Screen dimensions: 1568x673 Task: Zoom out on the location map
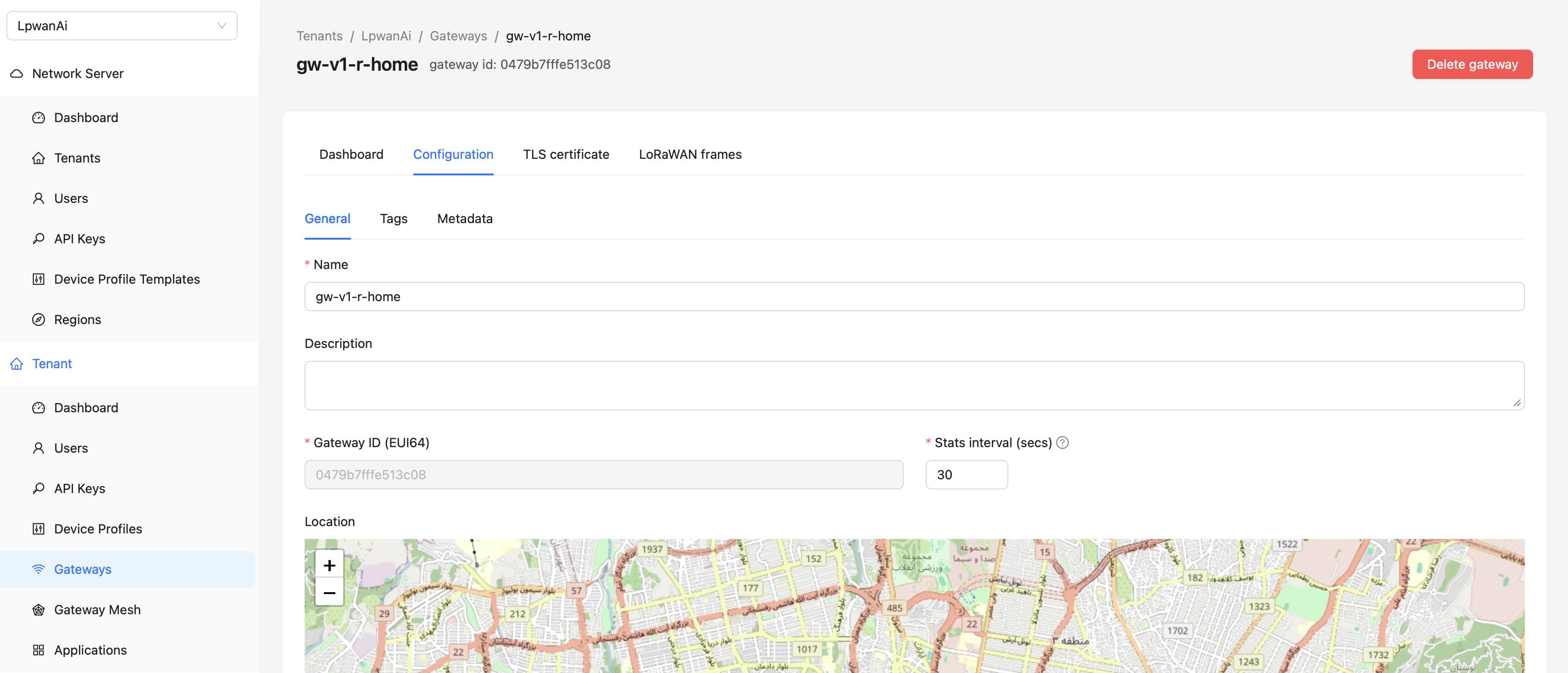pos(329,593)
